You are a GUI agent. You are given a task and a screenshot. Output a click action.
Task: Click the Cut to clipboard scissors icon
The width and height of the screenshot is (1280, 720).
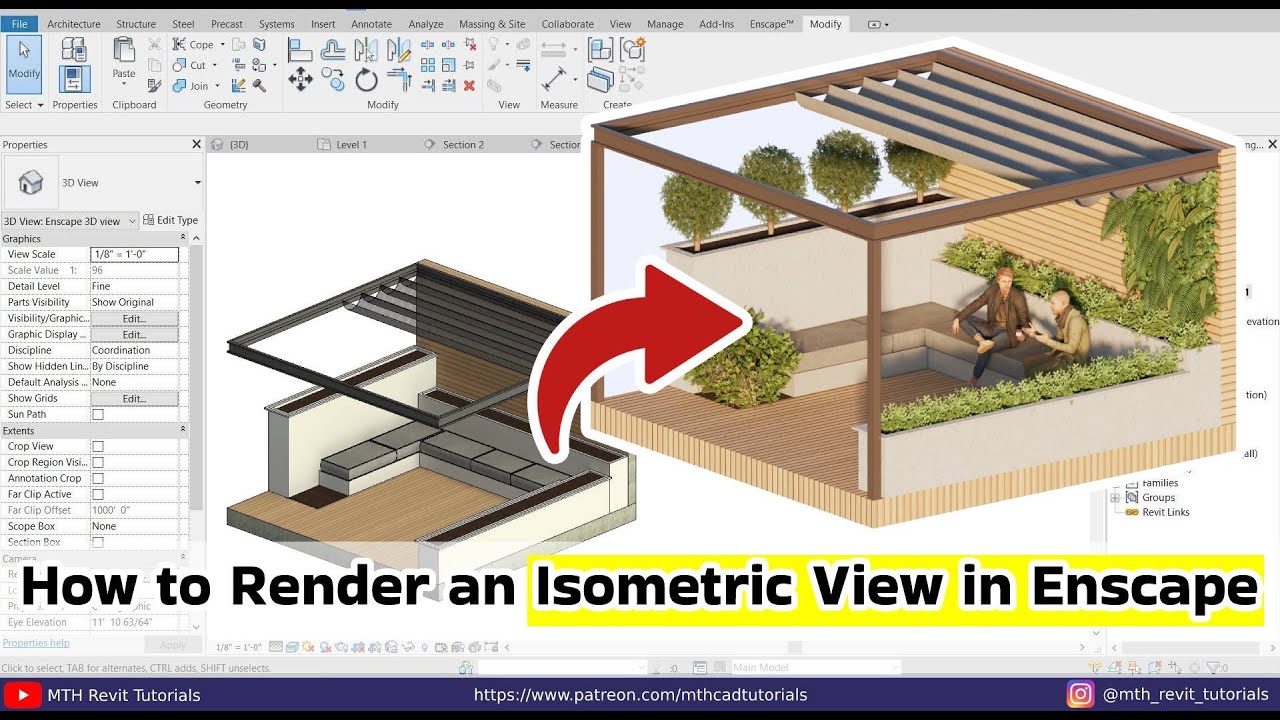(154, 44)
